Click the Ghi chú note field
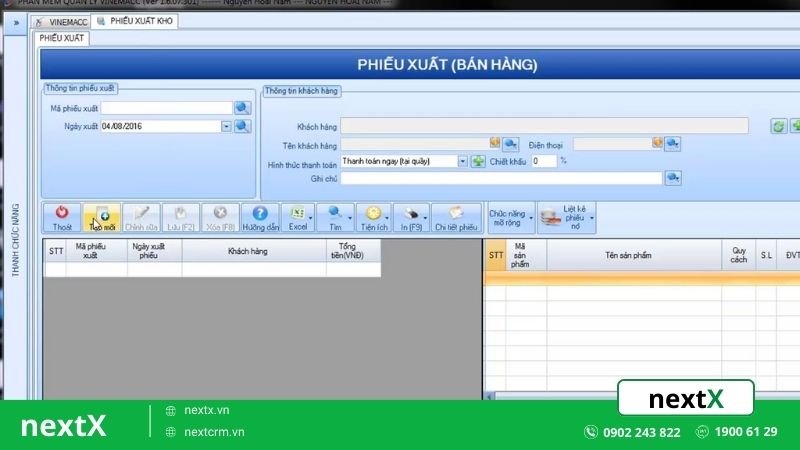Viewport: 800px width, 450px height. (501, 178)
